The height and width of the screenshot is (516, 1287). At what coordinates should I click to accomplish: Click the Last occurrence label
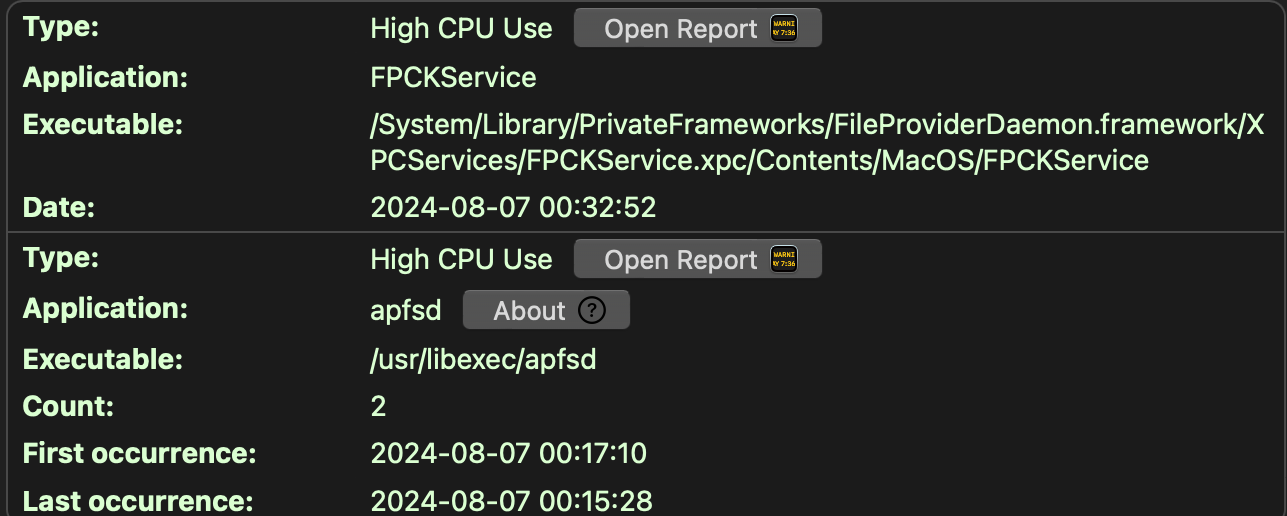[x=138, y=502]
